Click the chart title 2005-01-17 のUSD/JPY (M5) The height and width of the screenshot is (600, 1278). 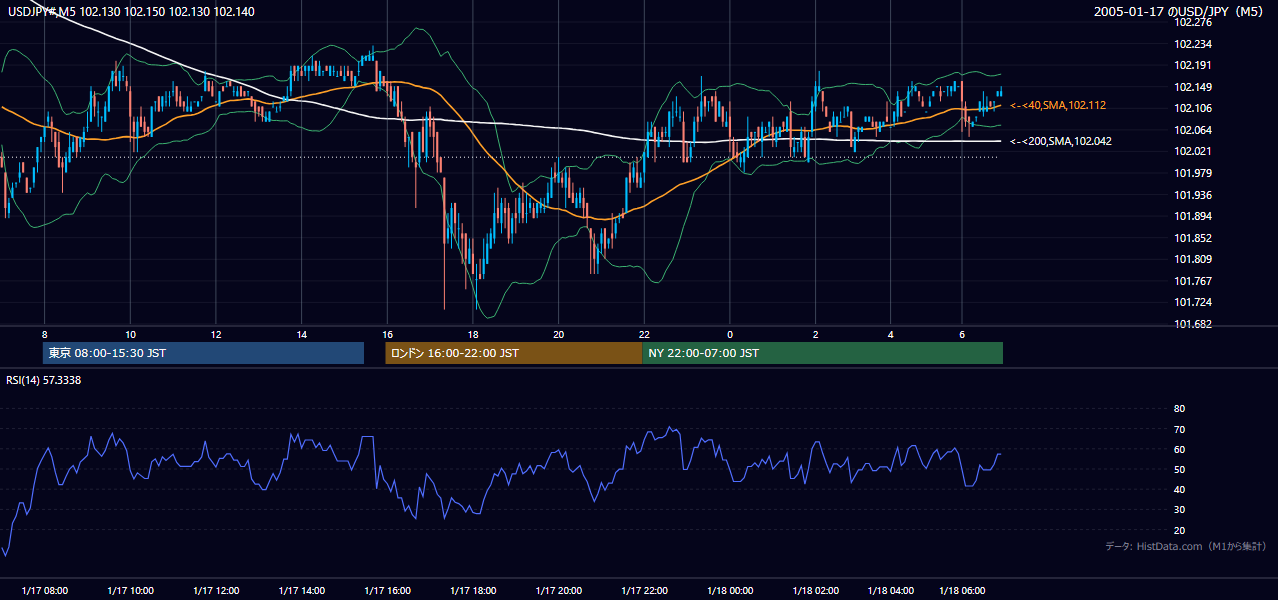click(x=1180, y=11)
